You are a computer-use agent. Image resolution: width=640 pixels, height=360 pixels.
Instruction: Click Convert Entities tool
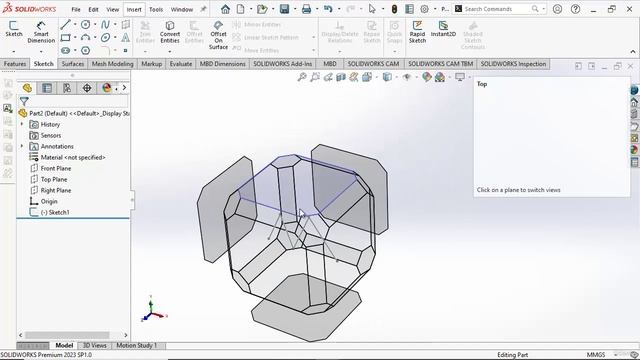[170, 32]
